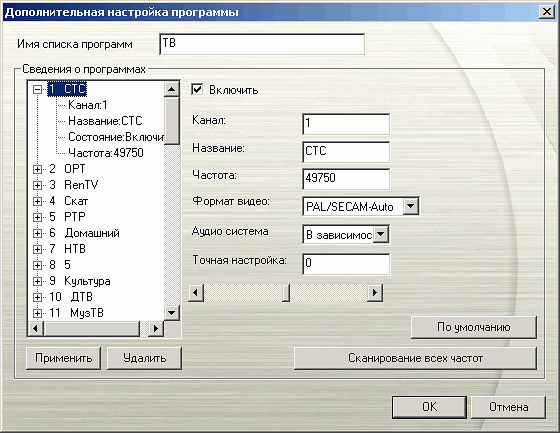This screenshot has height=433, width=560.
Task: Uncheck the Включить checkbox
Action: pyautogui.click(x=197, y=89)
